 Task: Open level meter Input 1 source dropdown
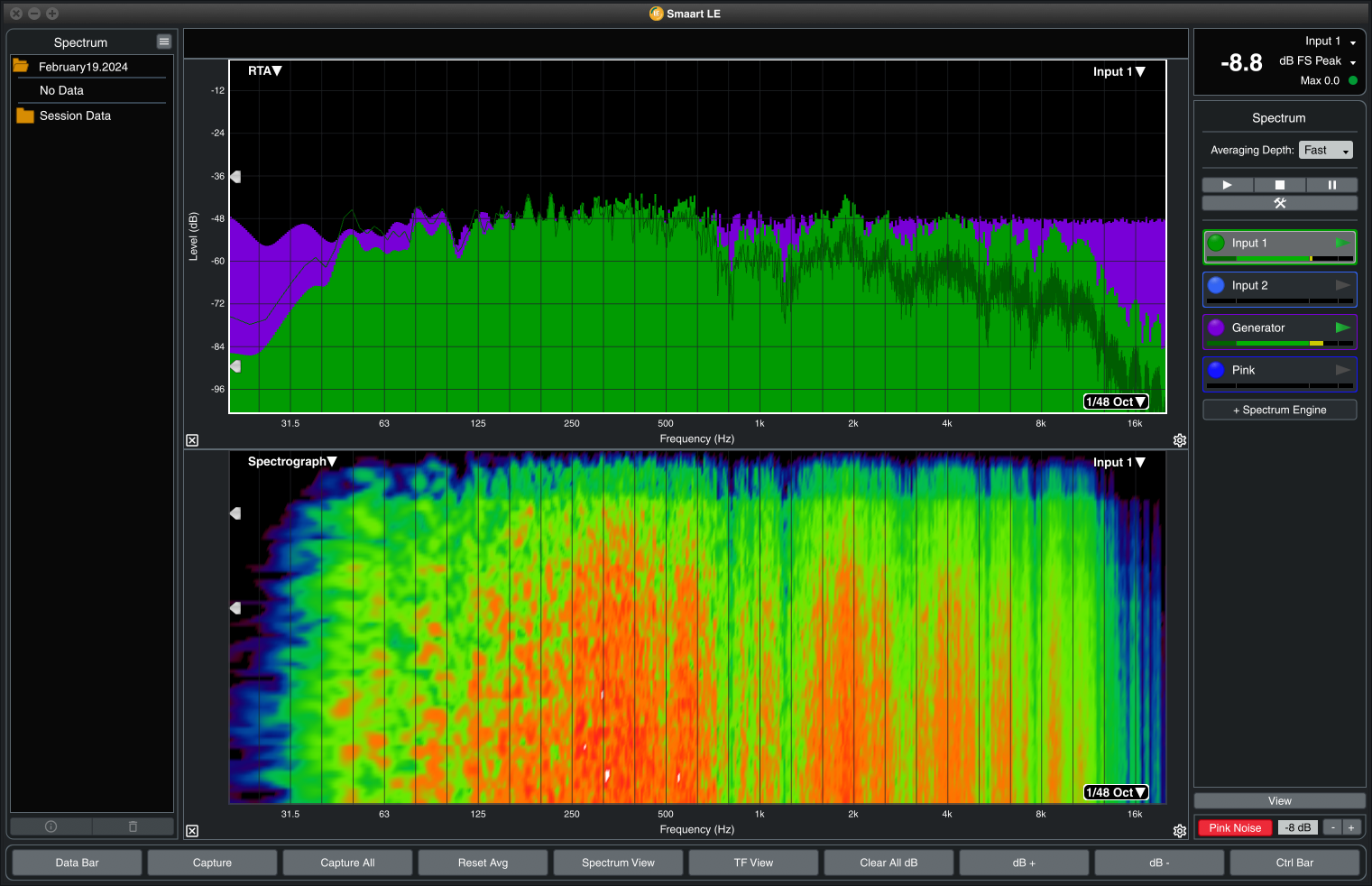pos(1331,42)
